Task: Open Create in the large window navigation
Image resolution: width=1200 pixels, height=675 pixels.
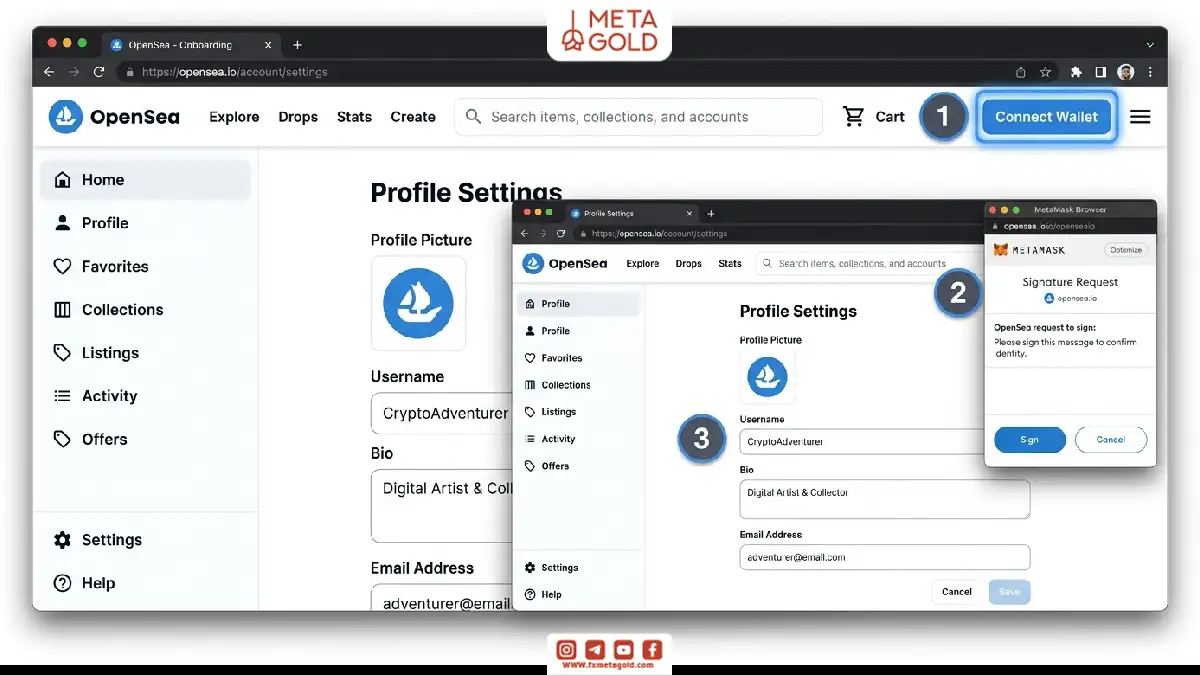Action: point(413,117)
